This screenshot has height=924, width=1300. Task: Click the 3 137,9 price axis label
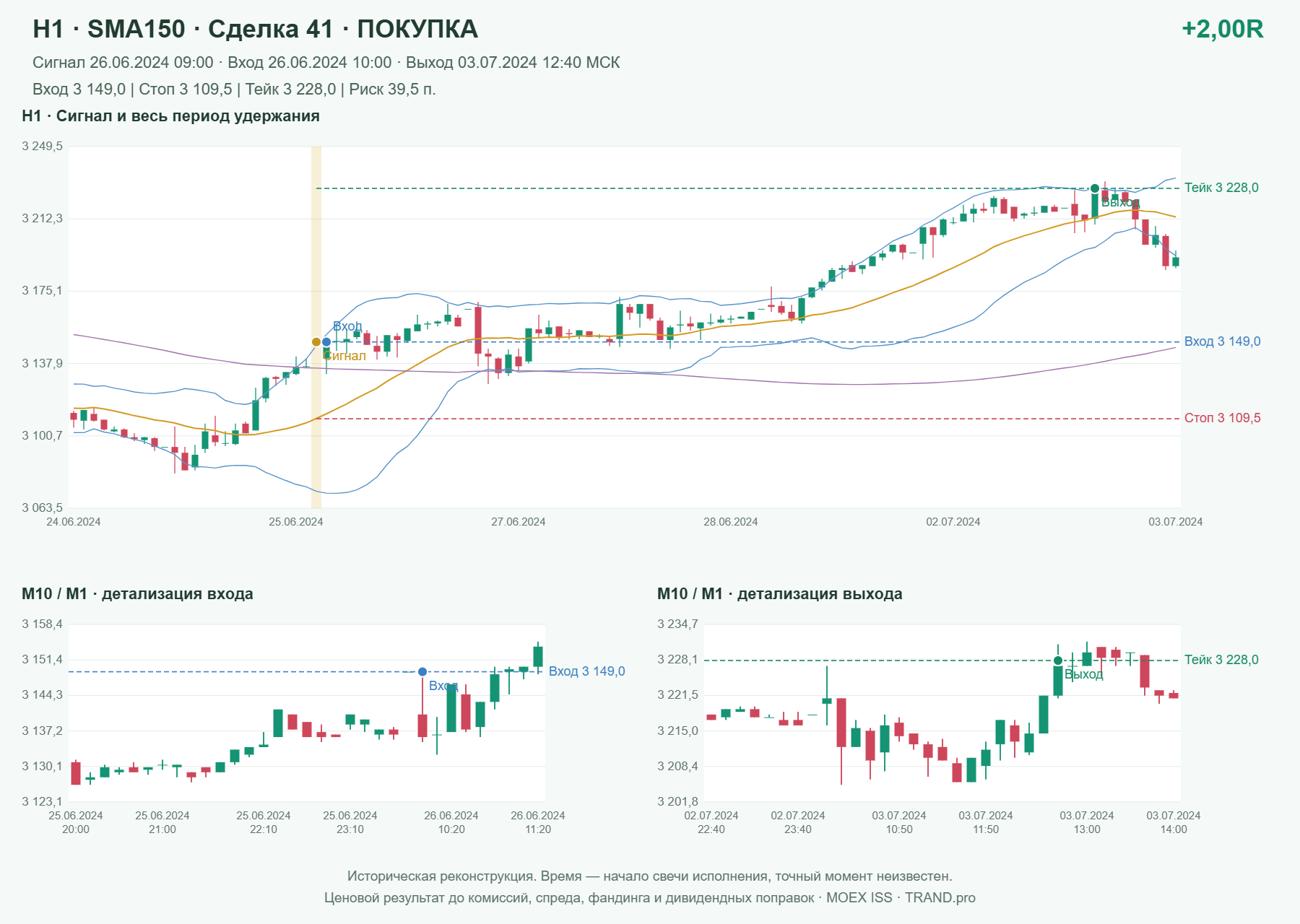click(x=42, y=363)
